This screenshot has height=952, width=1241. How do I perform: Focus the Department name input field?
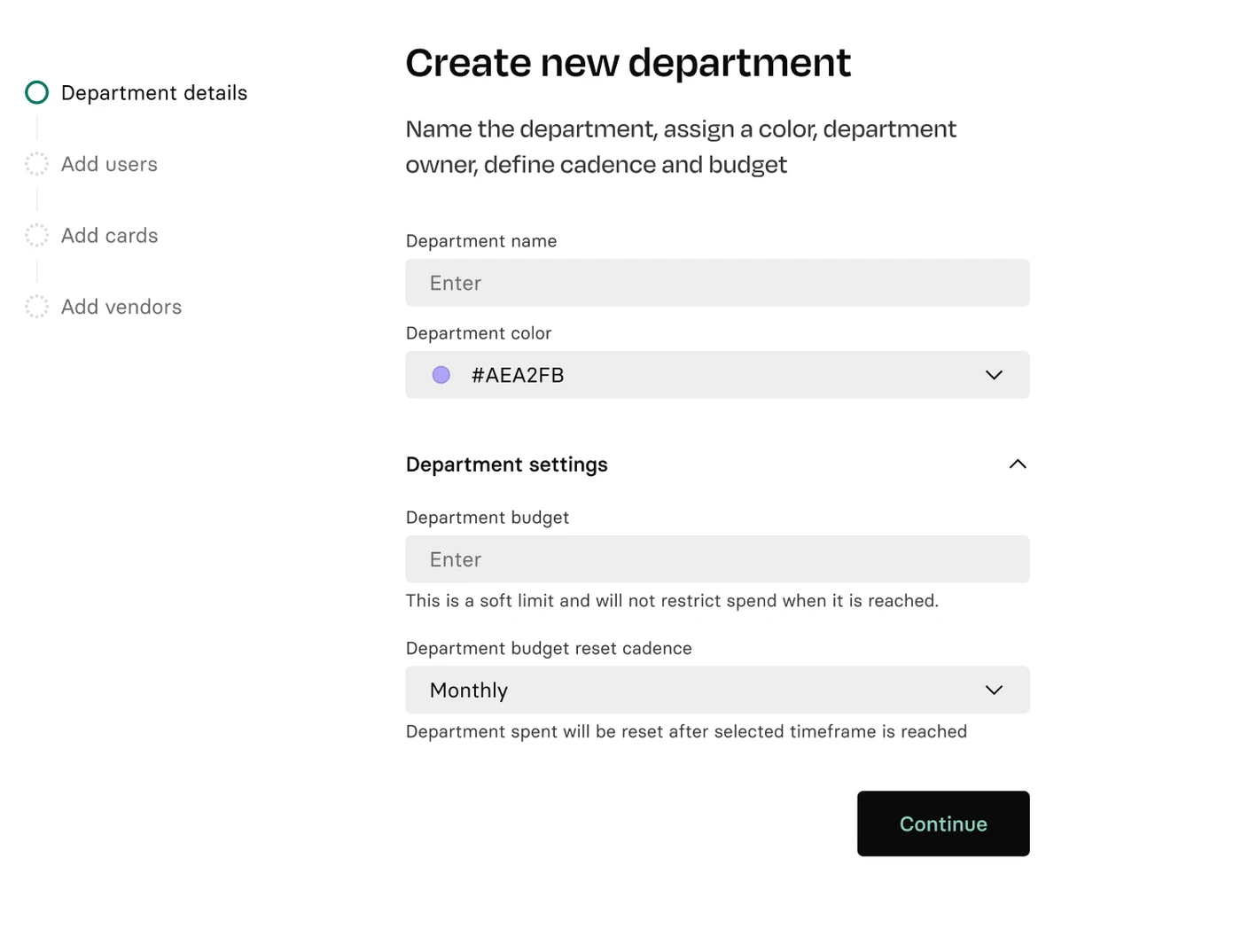click(717, 283)
